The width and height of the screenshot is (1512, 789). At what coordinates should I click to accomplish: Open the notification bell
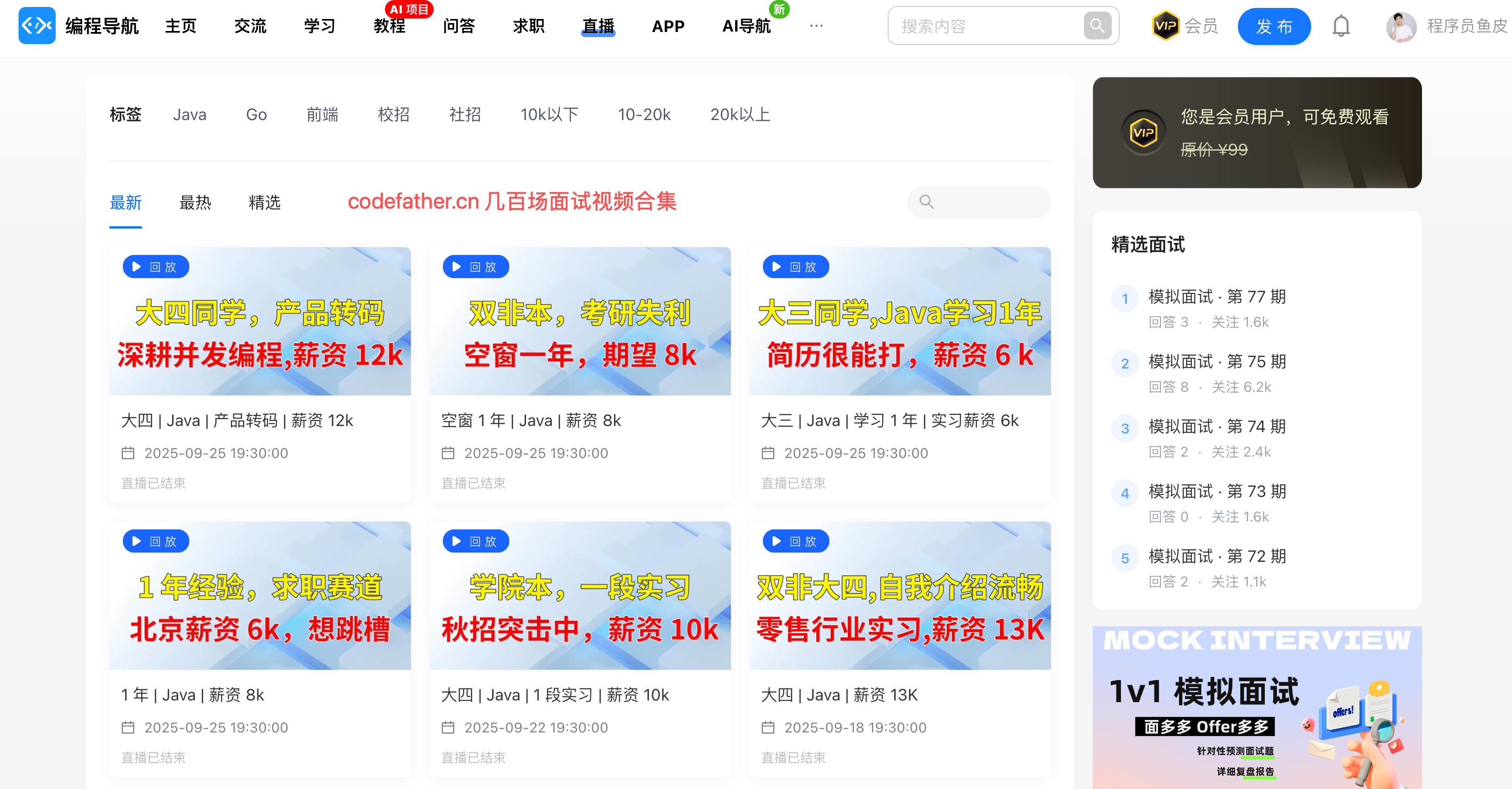pos(1340,26)
